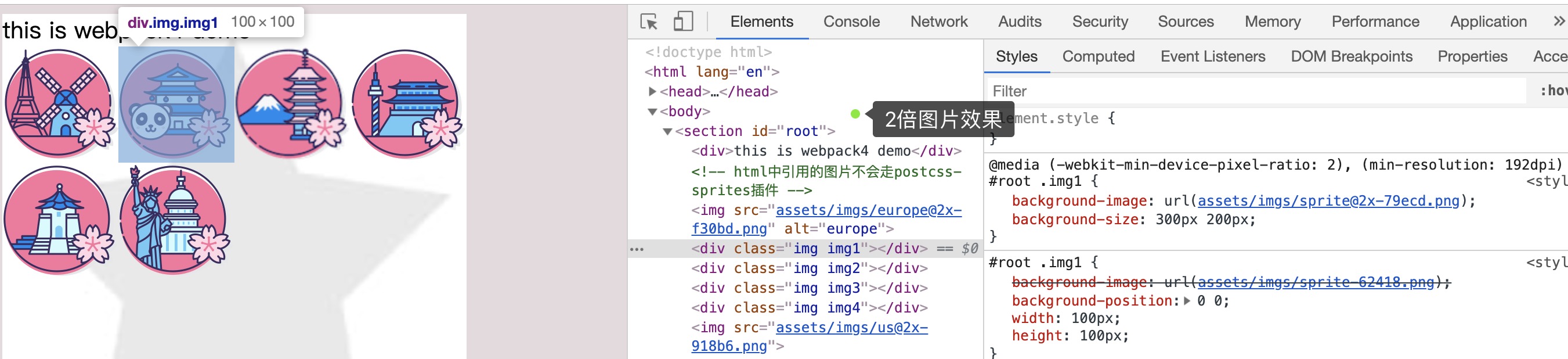Screen dimensions: 1568x359
Task: Click the ellipsis beside the img1 div
Action: 637,249
